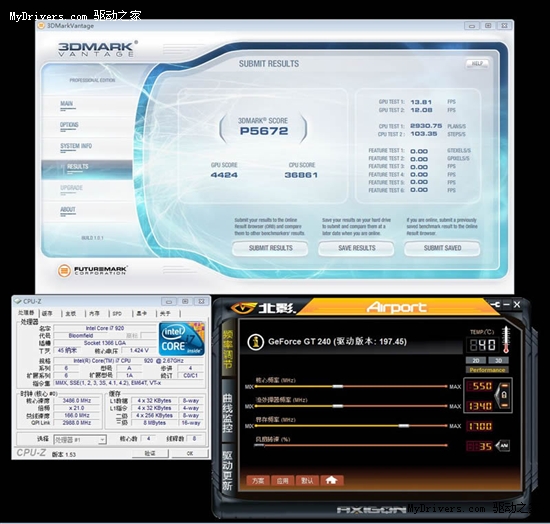Open the processor selection dropdown in CPU-Z

[x=80, y=440]
